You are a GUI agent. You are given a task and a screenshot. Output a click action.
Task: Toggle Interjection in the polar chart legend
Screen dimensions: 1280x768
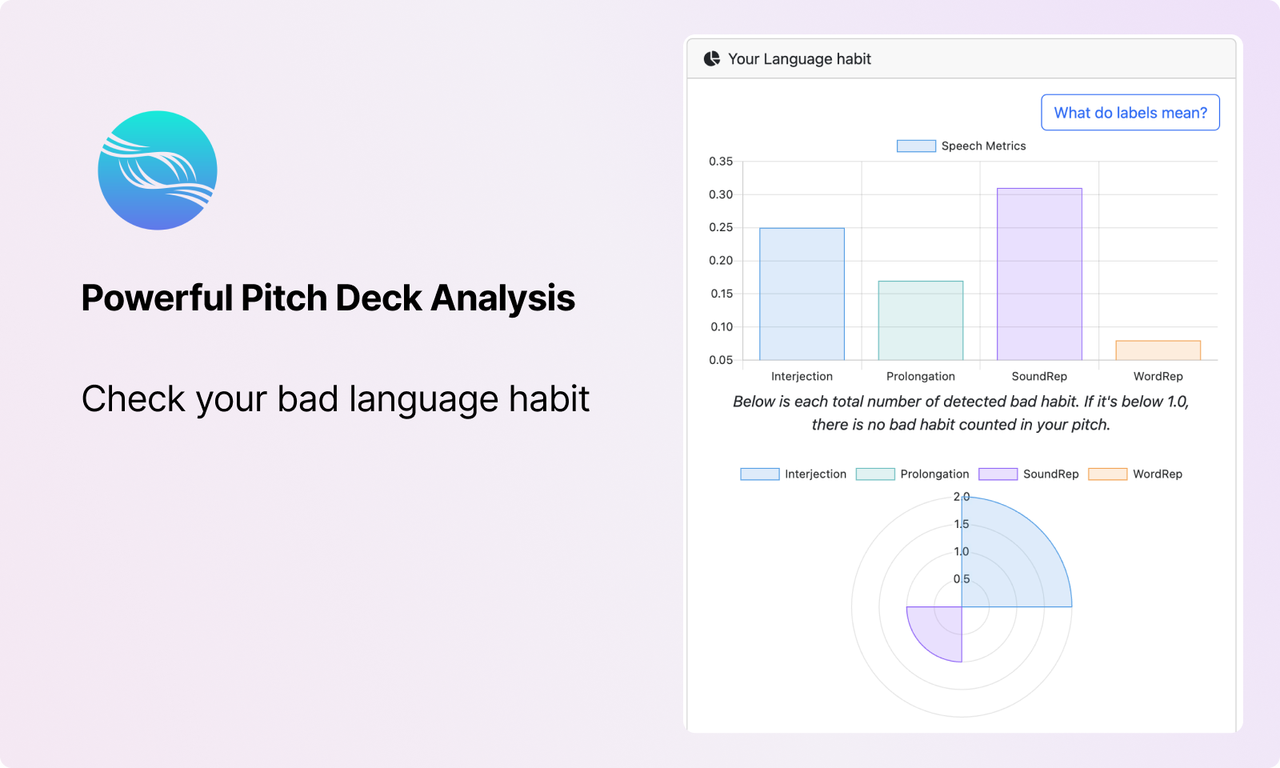coord(793,474)
